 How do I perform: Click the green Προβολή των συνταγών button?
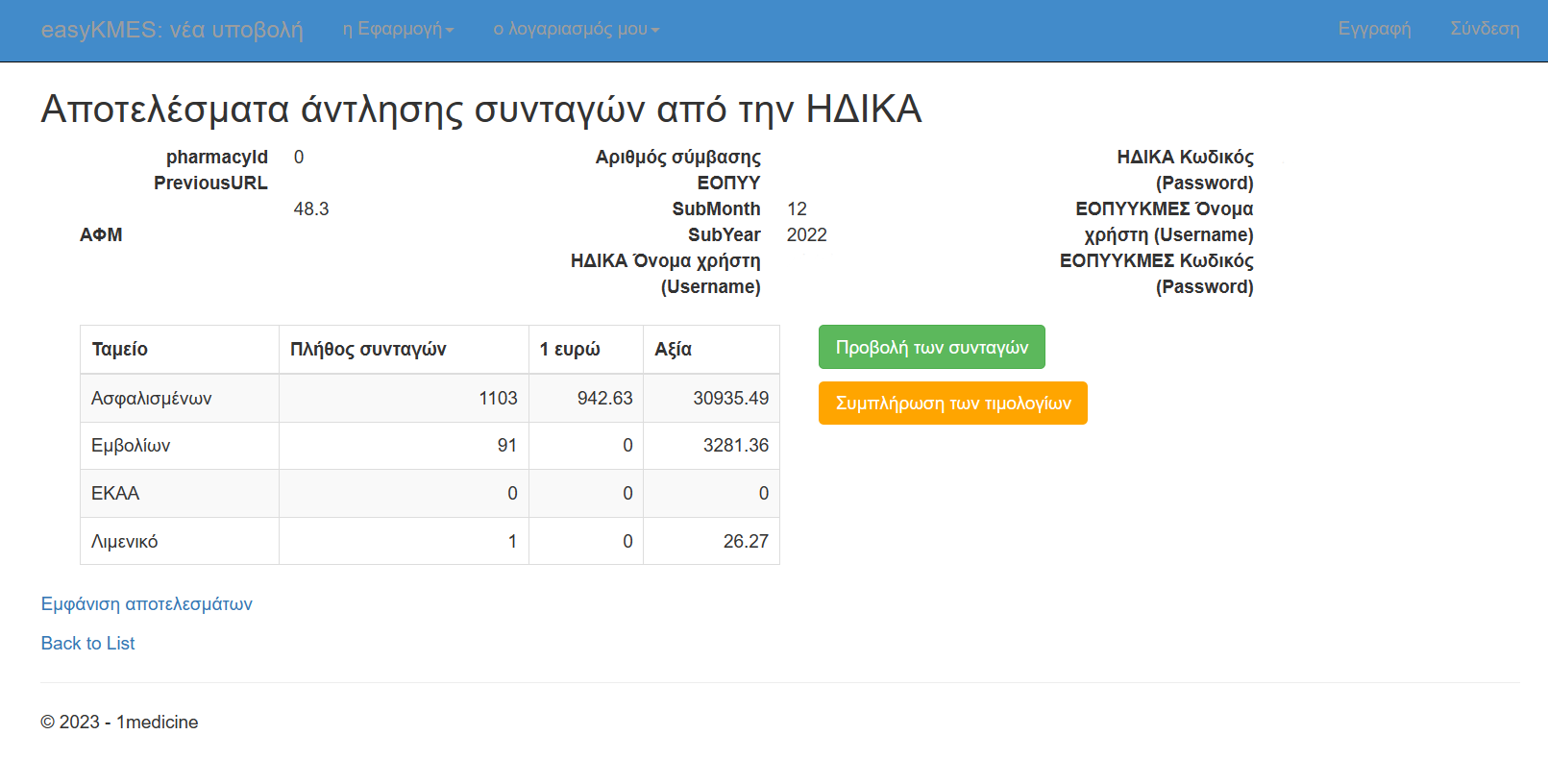coord(932,347)
